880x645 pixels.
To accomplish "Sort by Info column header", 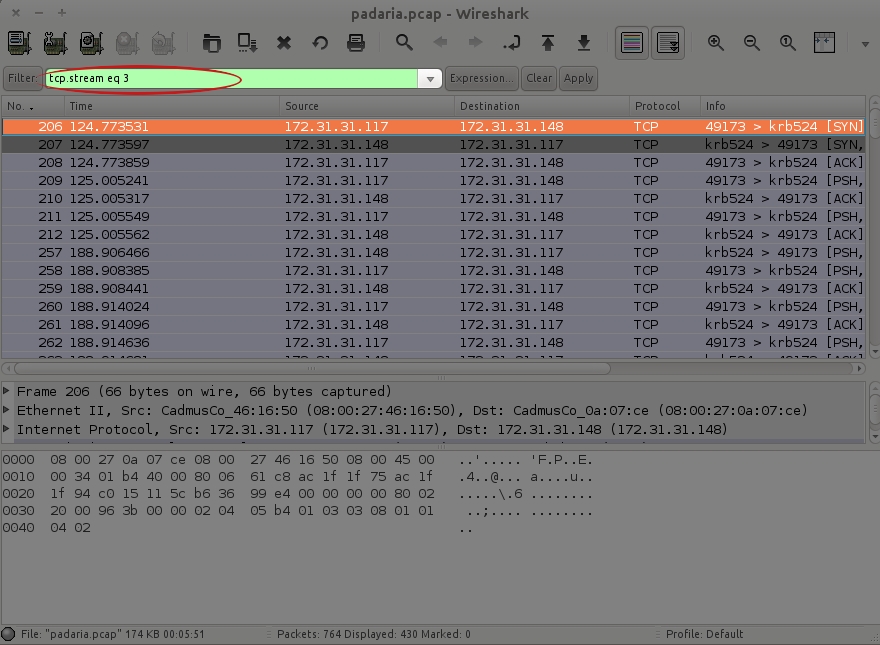I will (782, 106).
